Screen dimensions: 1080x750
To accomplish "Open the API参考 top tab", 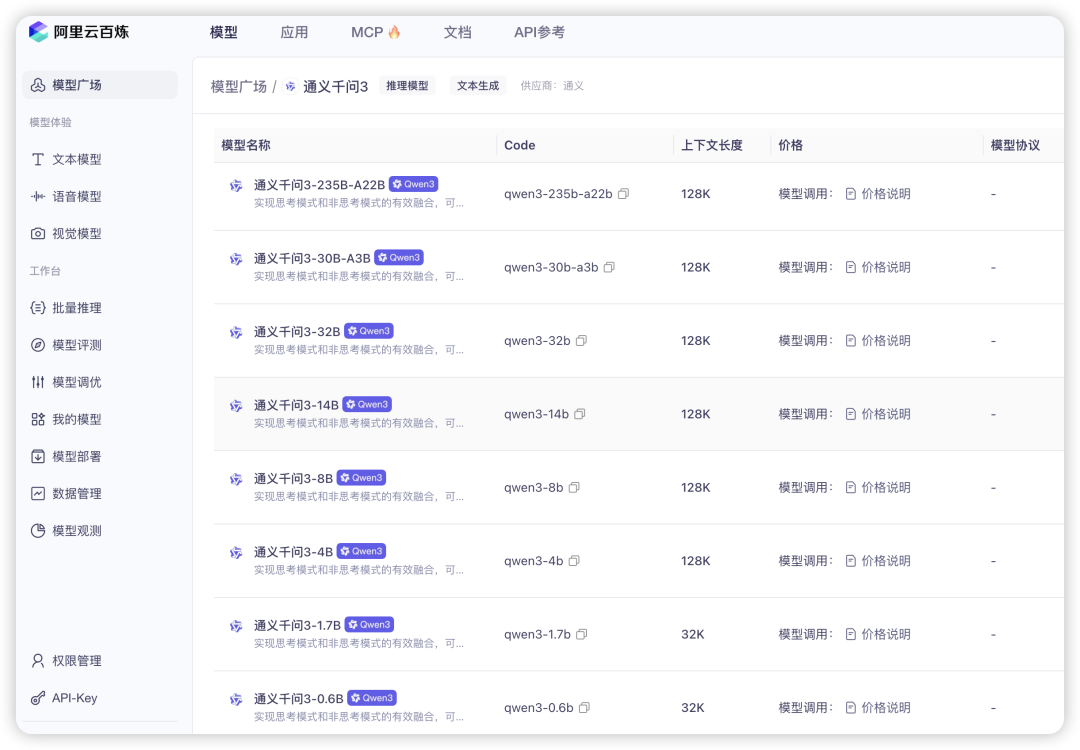I will click(x=539, y=32).
